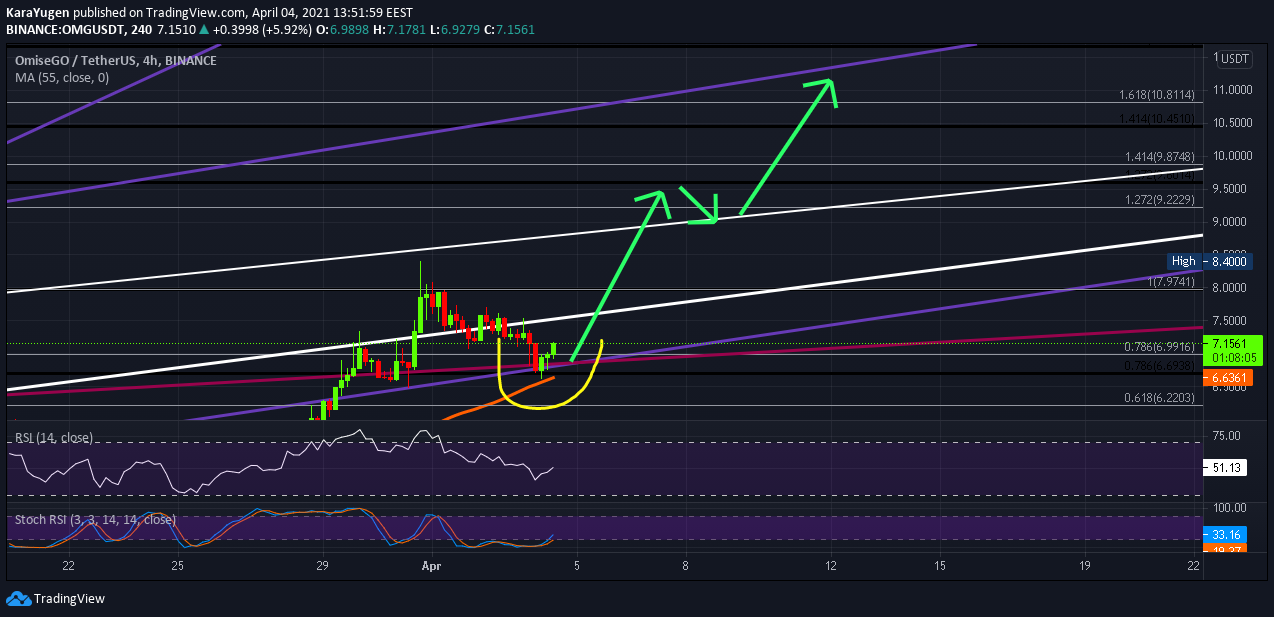Screen dimensions: 1274x617
Task: Click the Apr label on time axis
Action: click(432, 566)
